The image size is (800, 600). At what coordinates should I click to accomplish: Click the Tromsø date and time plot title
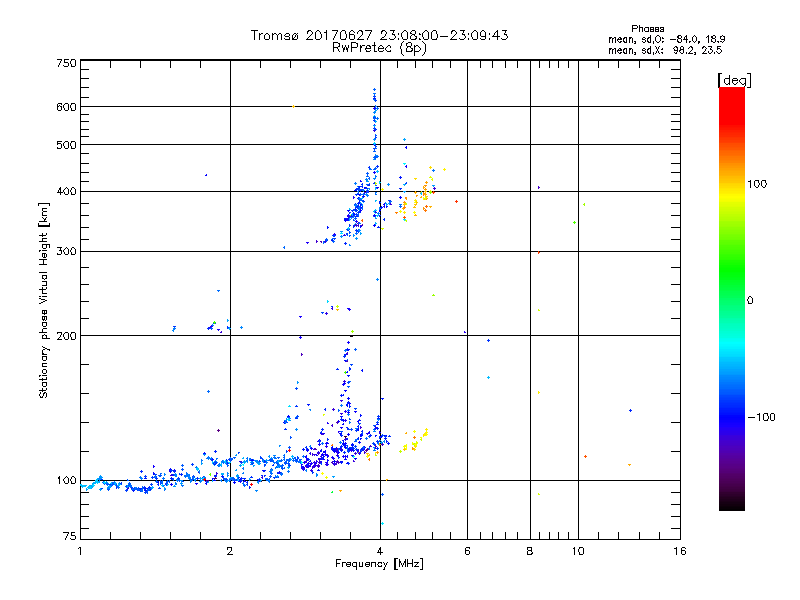tap(379, 35)
